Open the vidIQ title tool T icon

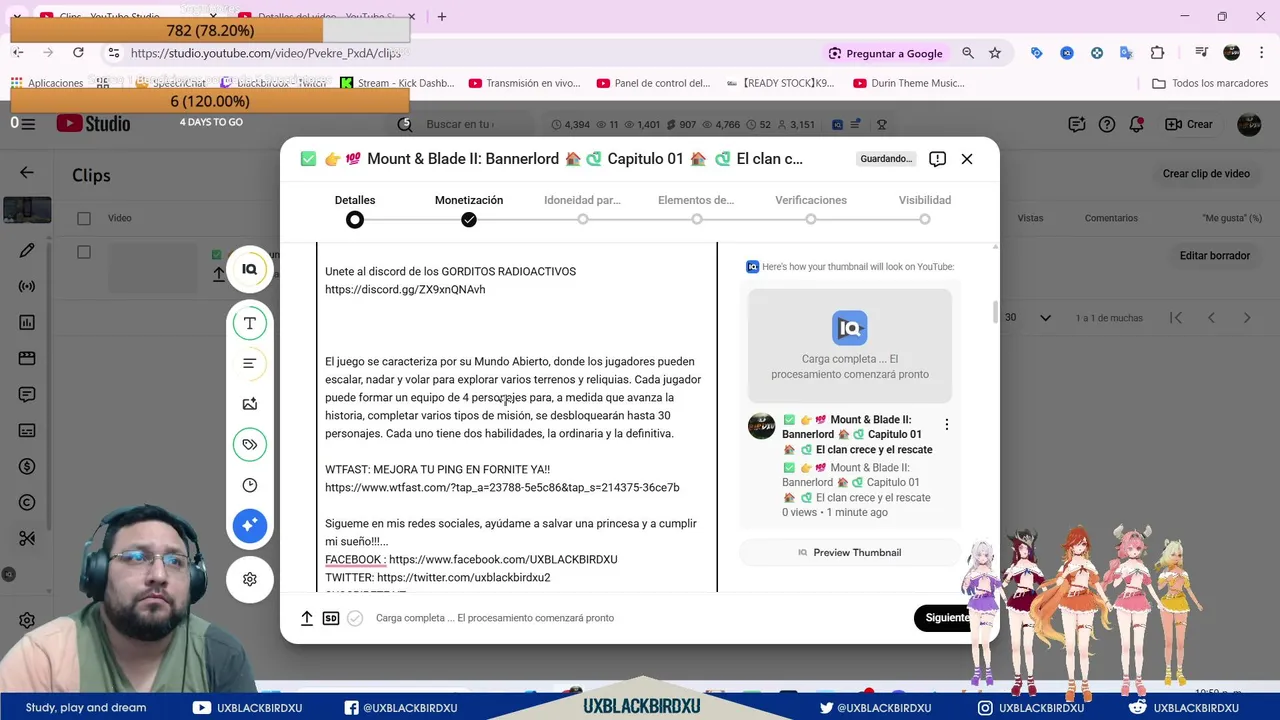pyautogui.click(x=250, y=323)
